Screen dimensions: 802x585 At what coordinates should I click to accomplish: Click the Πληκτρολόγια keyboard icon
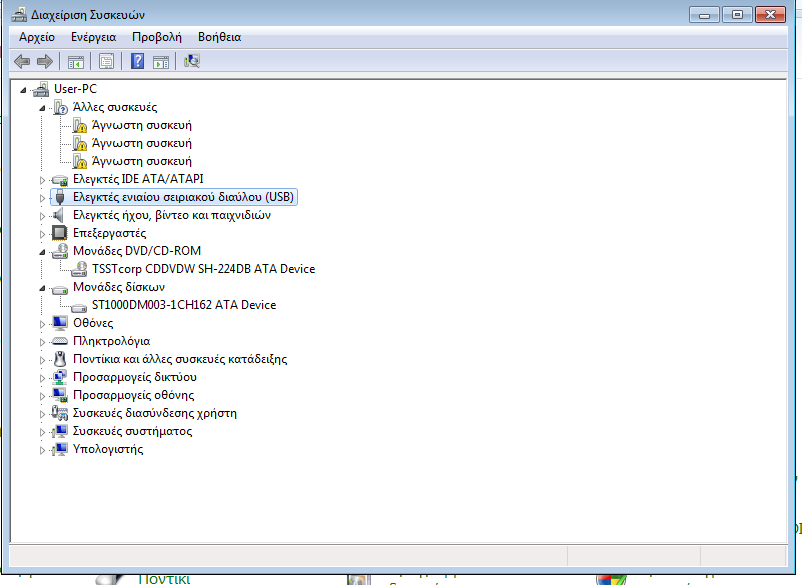(60, 341)
